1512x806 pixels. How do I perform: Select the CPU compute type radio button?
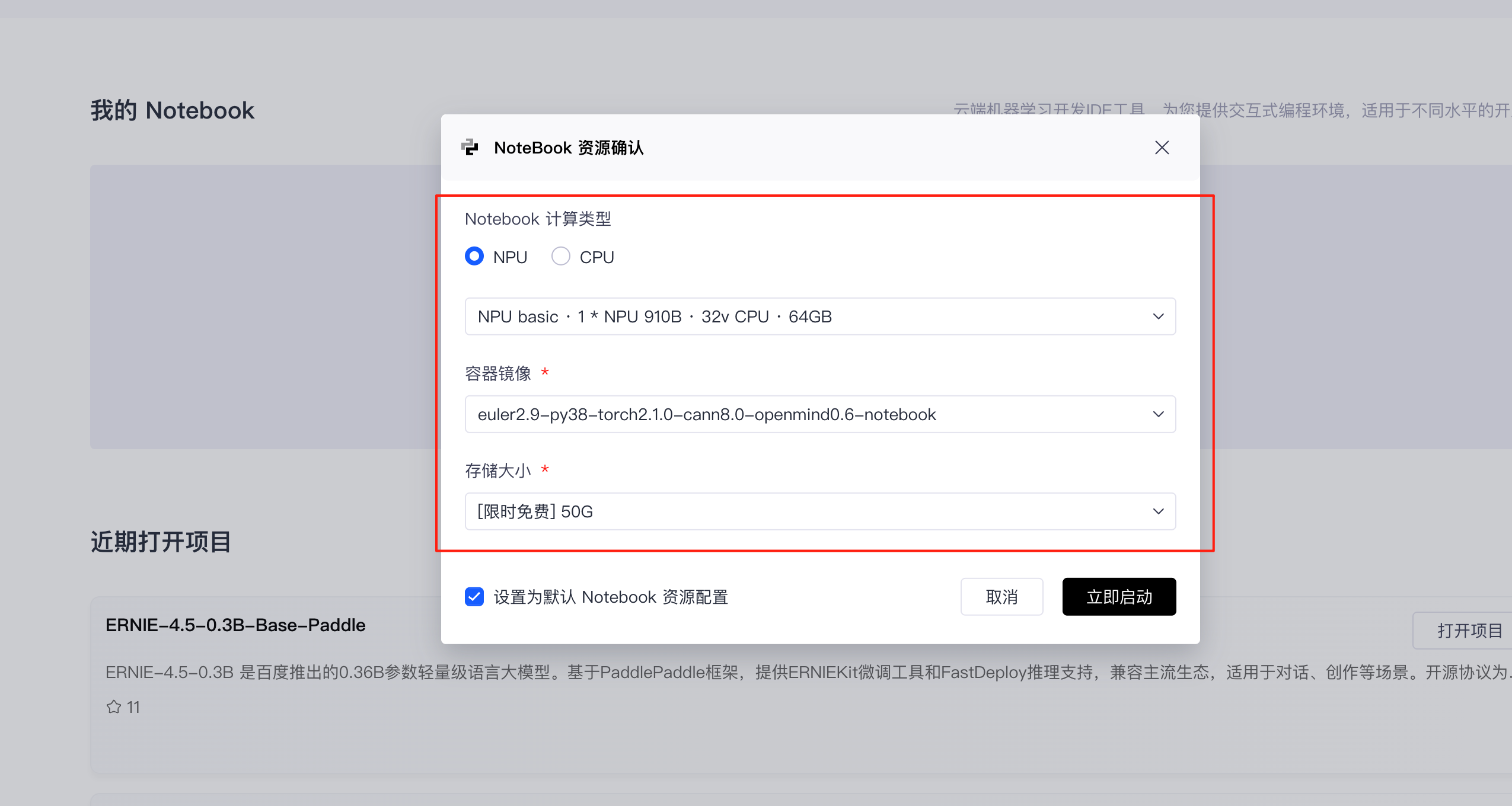tap(561, 257)
